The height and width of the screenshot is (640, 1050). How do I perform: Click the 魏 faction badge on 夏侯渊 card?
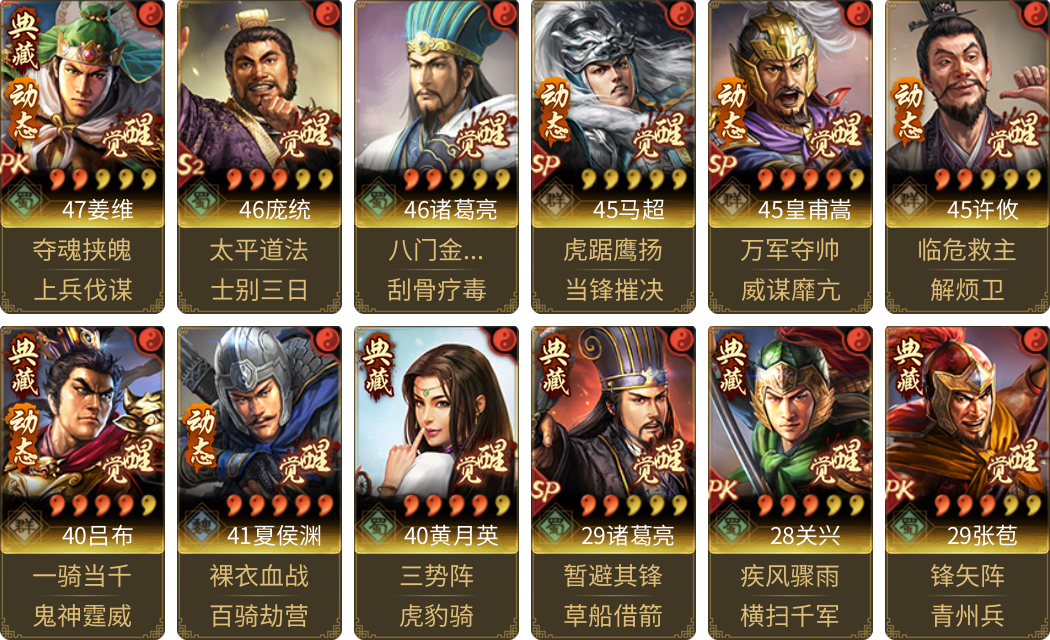202,526
